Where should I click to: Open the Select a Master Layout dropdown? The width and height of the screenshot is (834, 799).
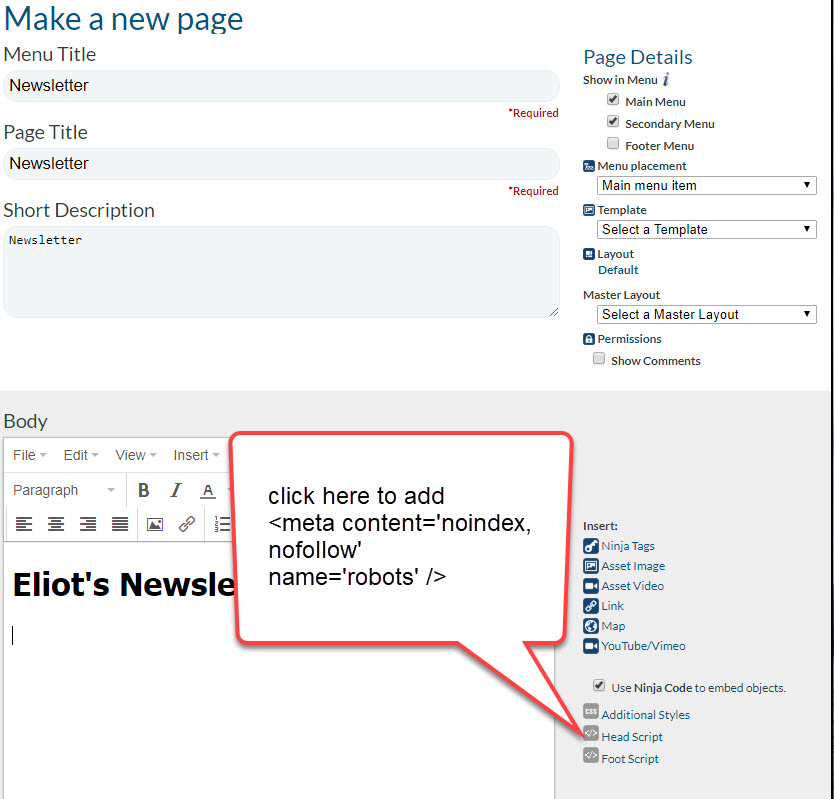point(707,314)
